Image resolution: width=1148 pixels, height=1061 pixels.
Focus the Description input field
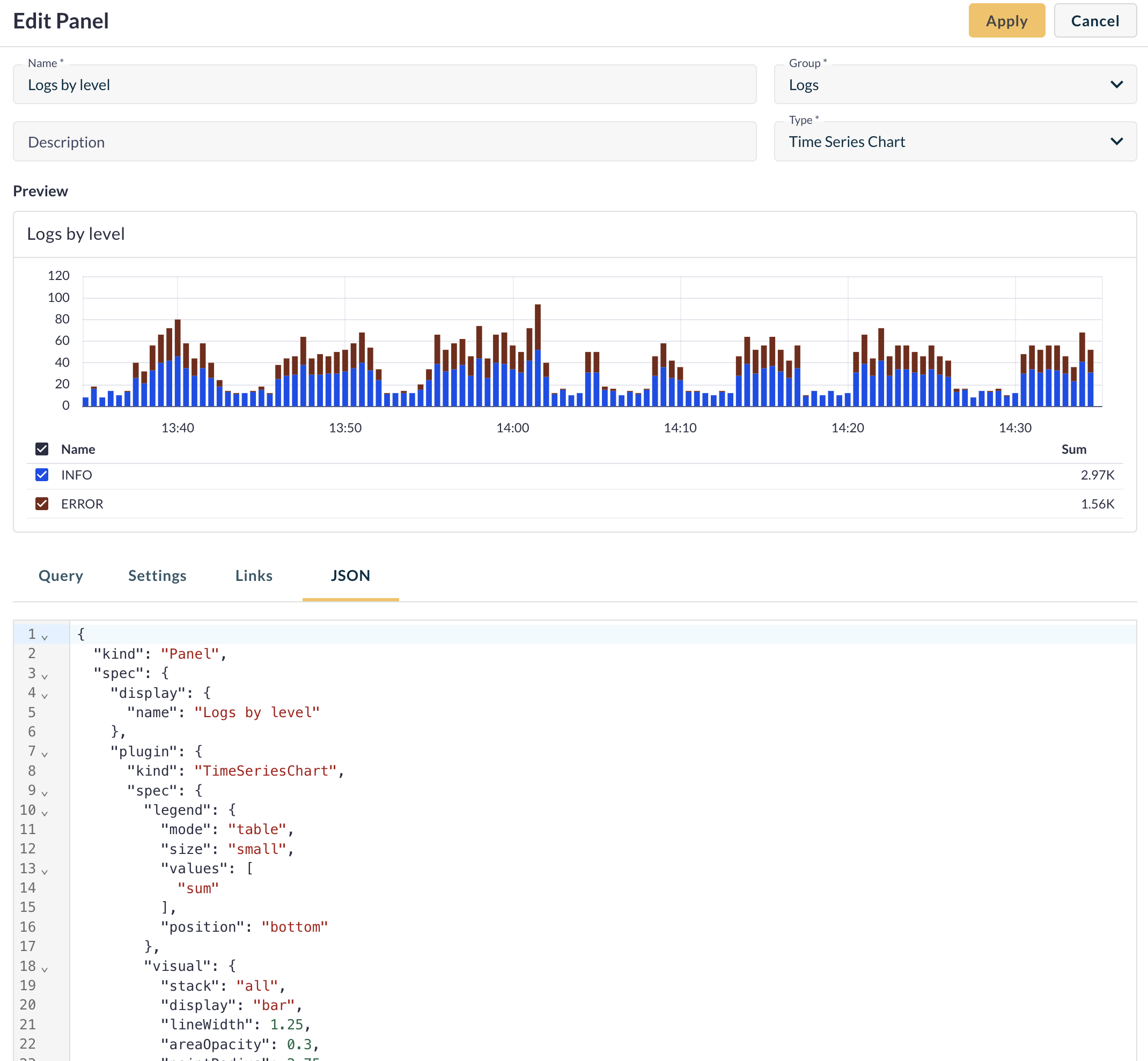point(384,142)
